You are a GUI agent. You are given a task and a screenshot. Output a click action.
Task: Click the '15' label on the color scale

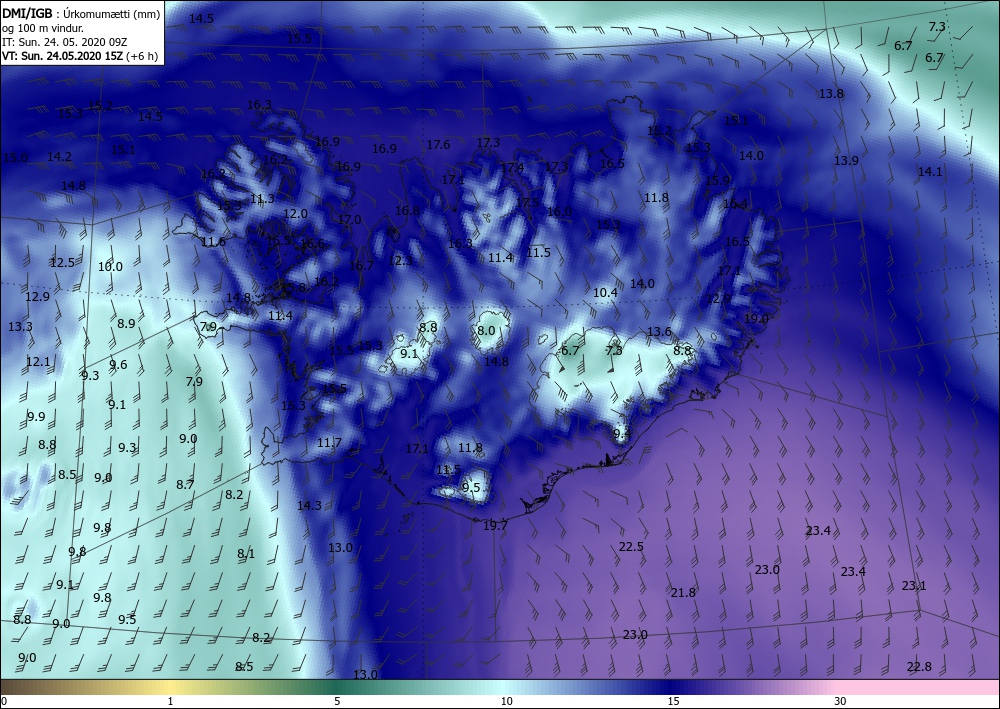coord(673,701)
